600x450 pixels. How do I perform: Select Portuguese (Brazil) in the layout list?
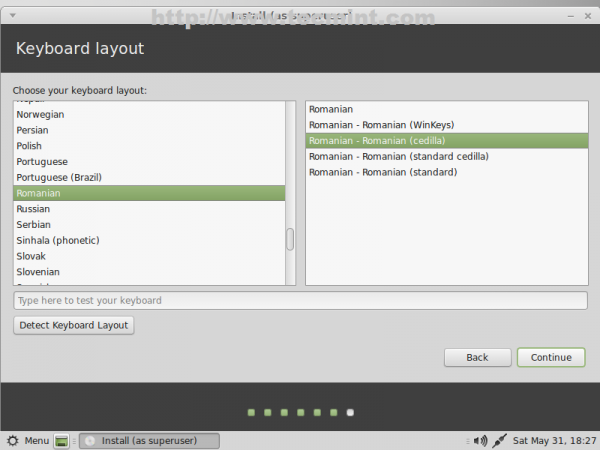pos(149,178)
